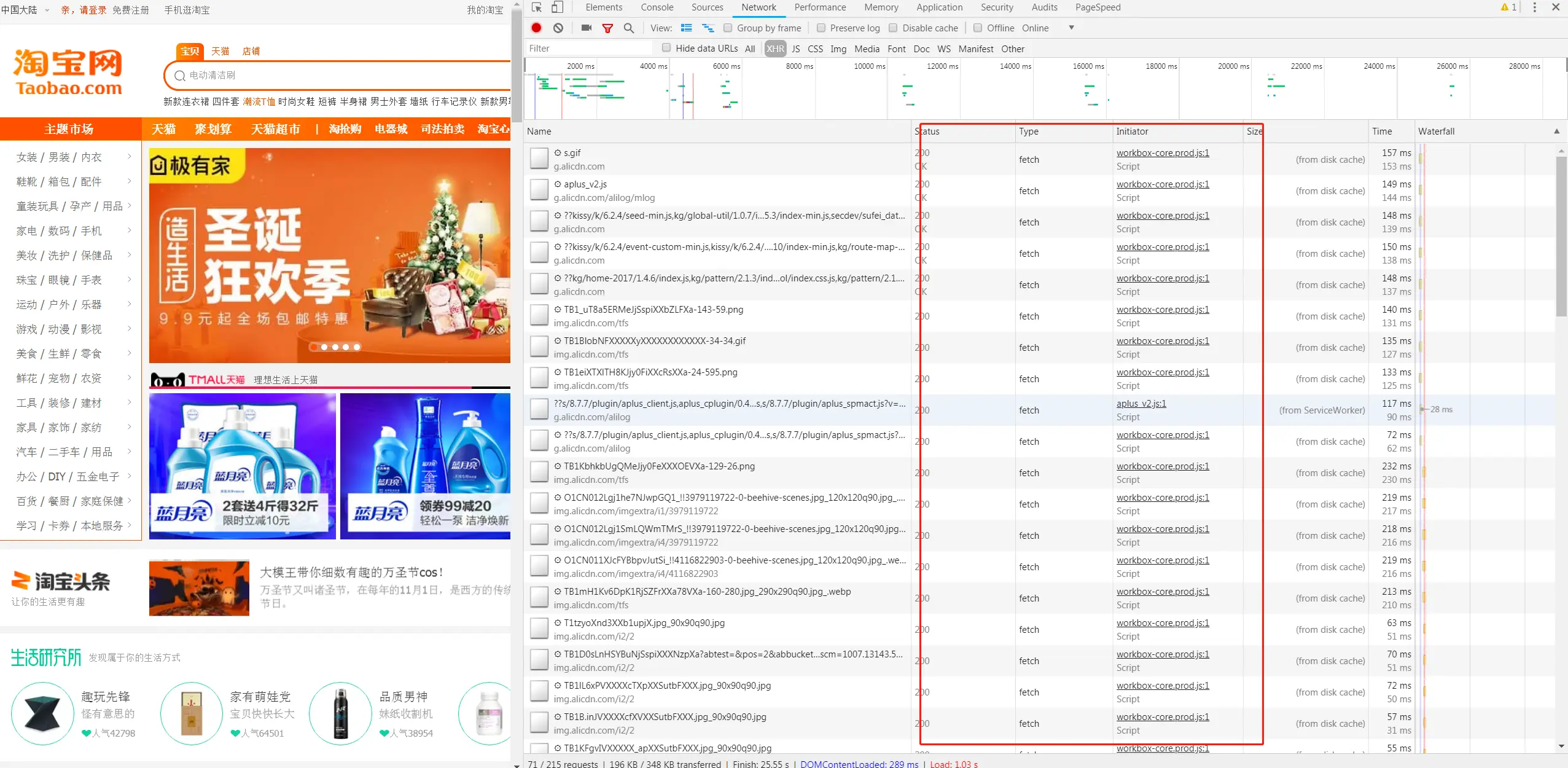
Task: Open network search with magnifier icon
Action: (x=628, y=28)
